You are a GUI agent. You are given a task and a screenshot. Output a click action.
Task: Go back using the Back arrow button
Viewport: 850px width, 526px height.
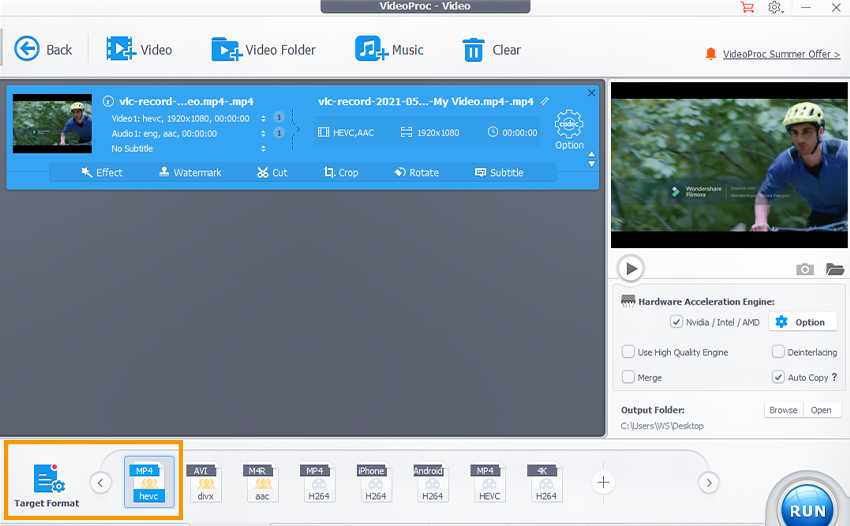[43, 49]
